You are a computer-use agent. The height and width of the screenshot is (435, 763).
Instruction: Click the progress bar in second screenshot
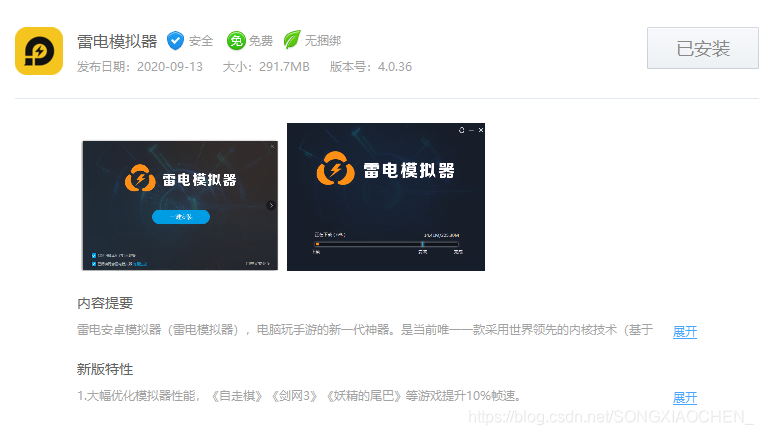(x=386, y=244)
